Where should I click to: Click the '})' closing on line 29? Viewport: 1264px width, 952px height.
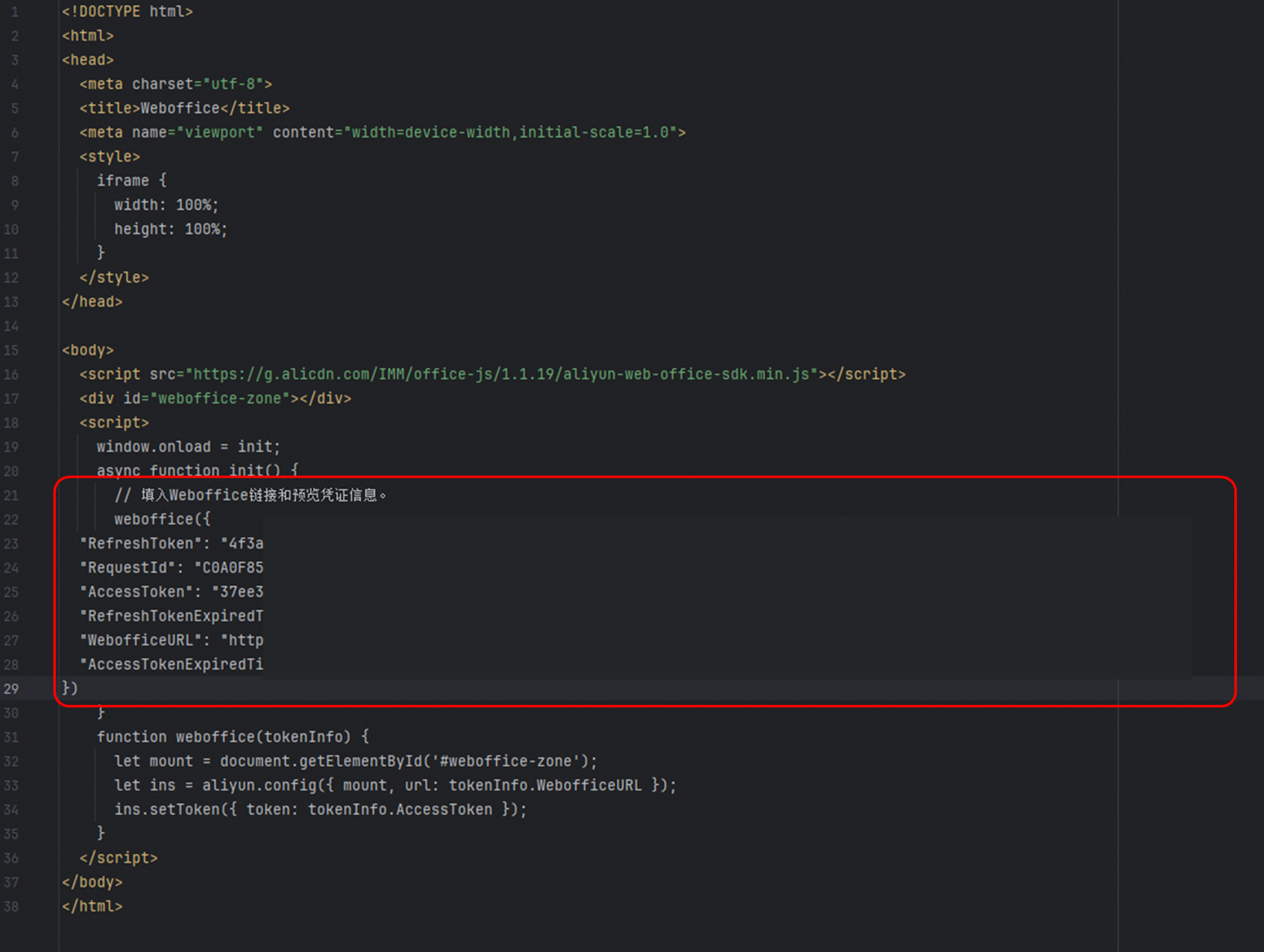[70, 688]
